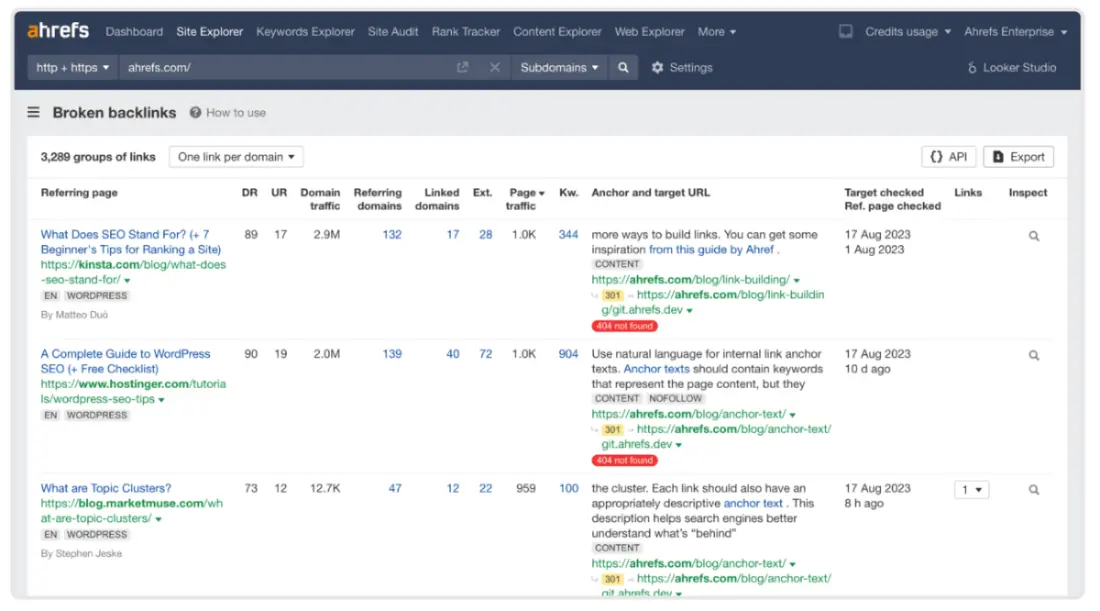Viewport: 1100px width, 611px height.
Task: Click the Settings label
Action: coord(690,67)
